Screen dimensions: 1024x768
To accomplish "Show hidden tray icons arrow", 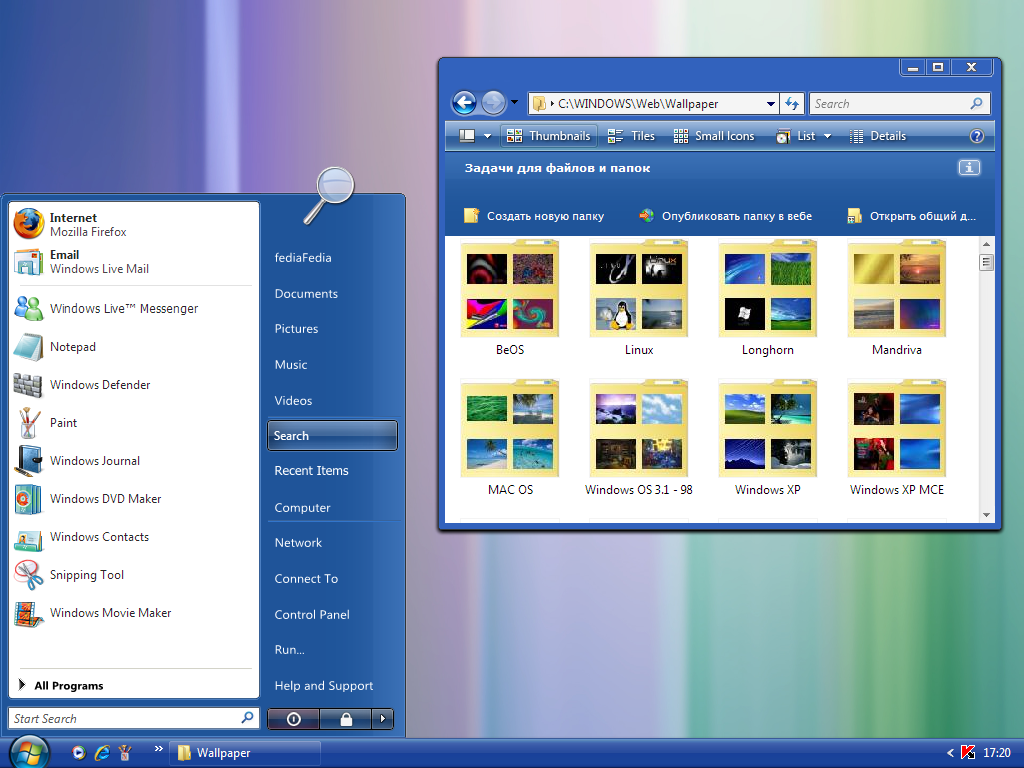I will click(x=950, y=753).
